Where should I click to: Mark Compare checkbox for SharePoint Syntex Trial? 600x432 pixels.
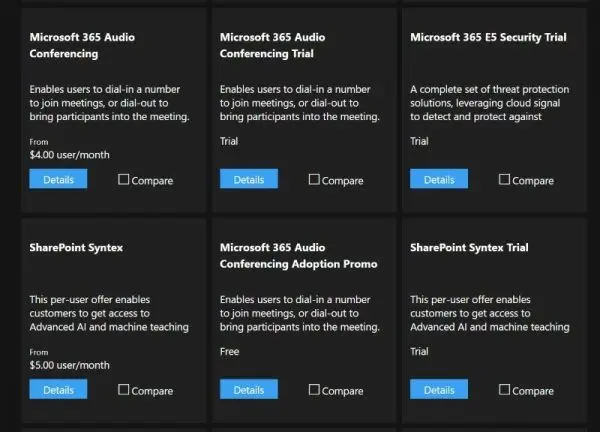click(x=505, y=390)
